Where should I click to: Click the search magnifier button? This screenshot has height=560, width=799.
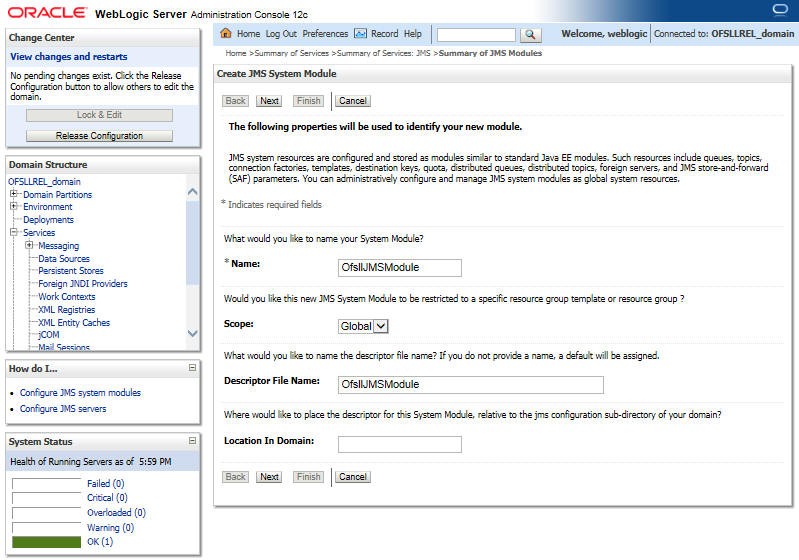pos(530,35)
